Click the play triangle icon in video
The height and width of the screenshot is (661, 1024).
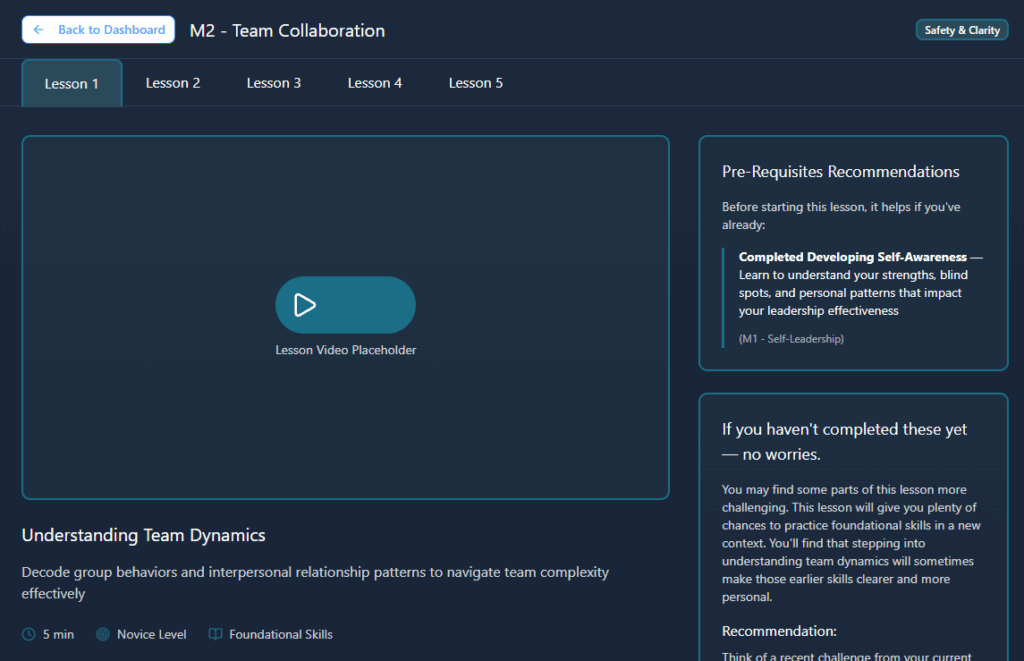305,305
